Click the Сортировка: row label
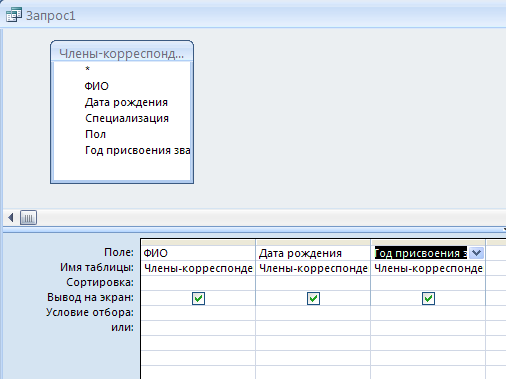This screenshot has width=506, height=379. click(100, 282)
